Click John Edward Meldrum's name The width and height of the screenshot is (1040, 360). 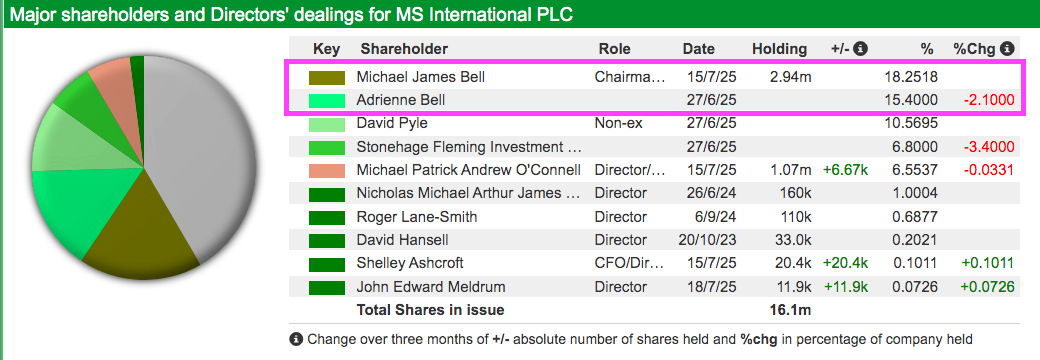(430, 286)
